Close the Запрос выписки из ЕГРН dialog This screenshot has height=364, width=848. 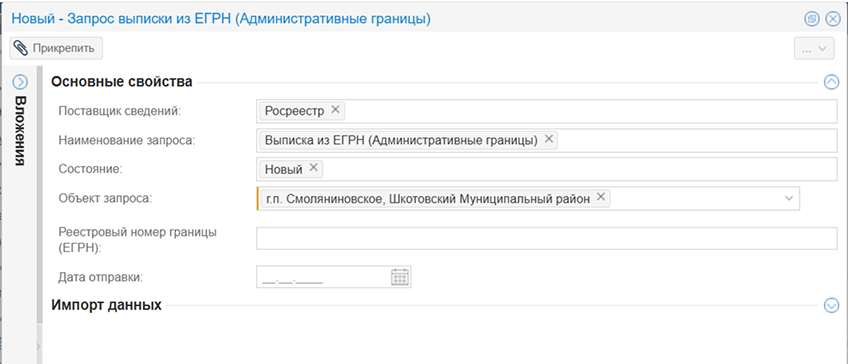tap(833, 19)
